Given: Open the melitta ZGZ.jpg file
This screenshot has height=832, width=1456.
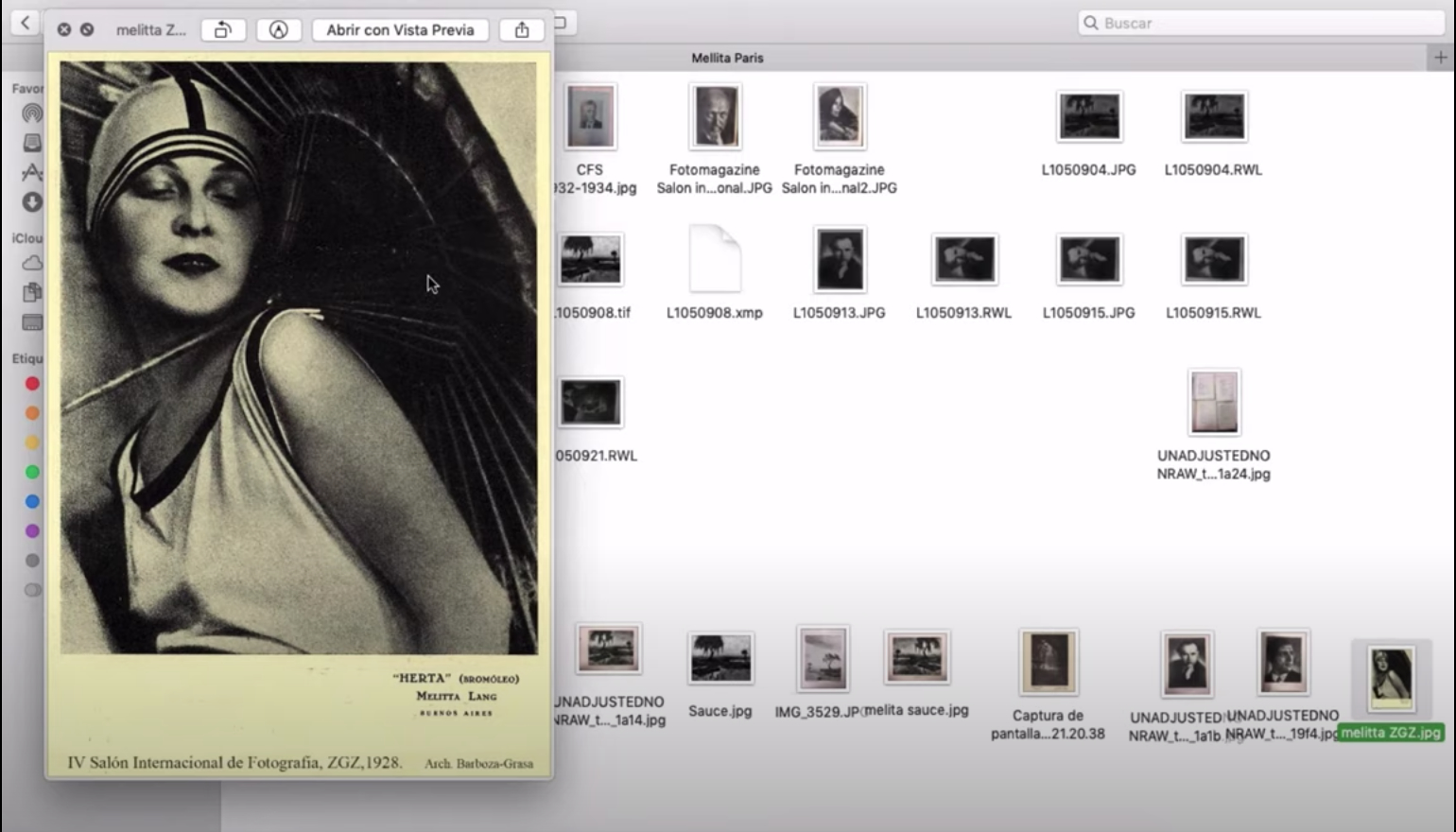Looking at the screenshot, I should pyautogui.click(x=1391, y=676).
